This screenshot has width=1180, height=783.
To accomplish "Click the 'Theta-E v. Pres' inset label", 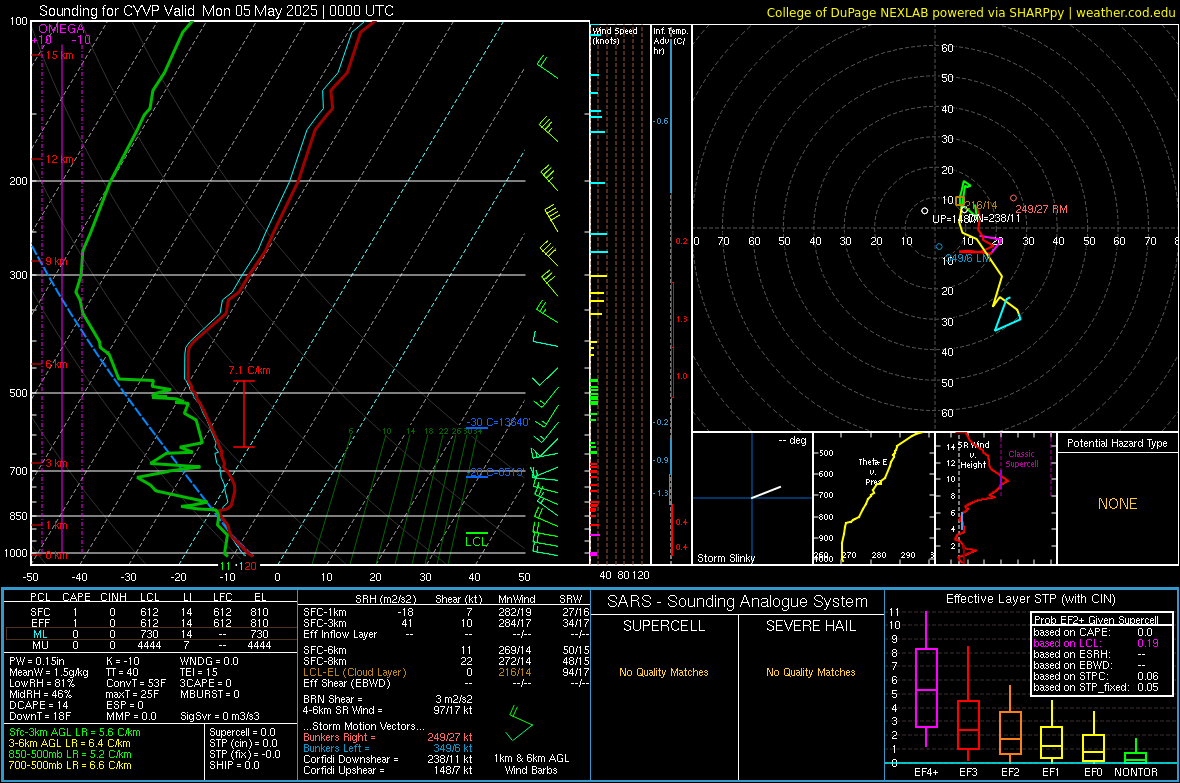I will [x=872, y=471].
